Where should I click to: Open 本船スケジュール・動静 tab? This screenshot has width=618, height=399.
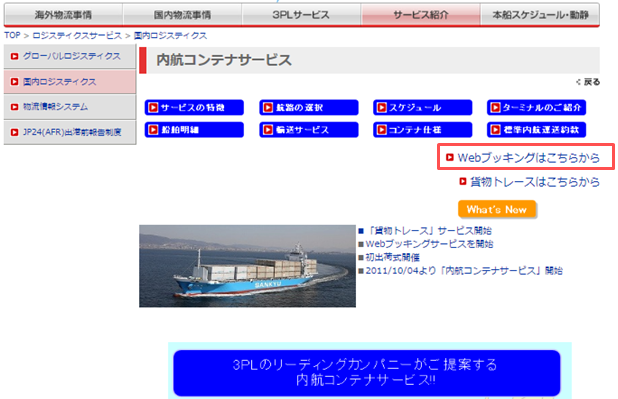click(540, 15)
